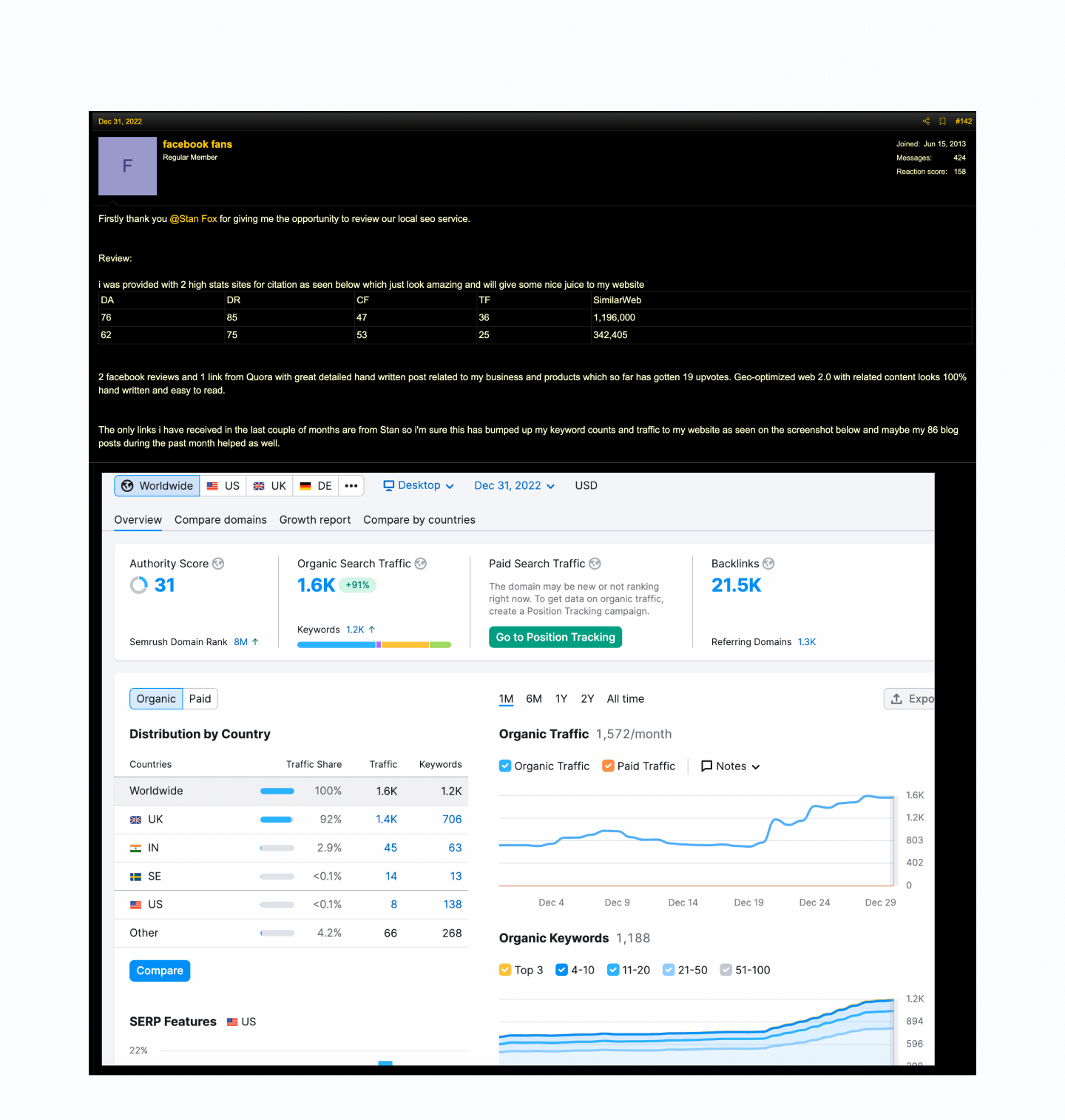1065x1120 pixels.
Task: Click the info globe icon beside Paid Search Traffic
Action: 595,564
